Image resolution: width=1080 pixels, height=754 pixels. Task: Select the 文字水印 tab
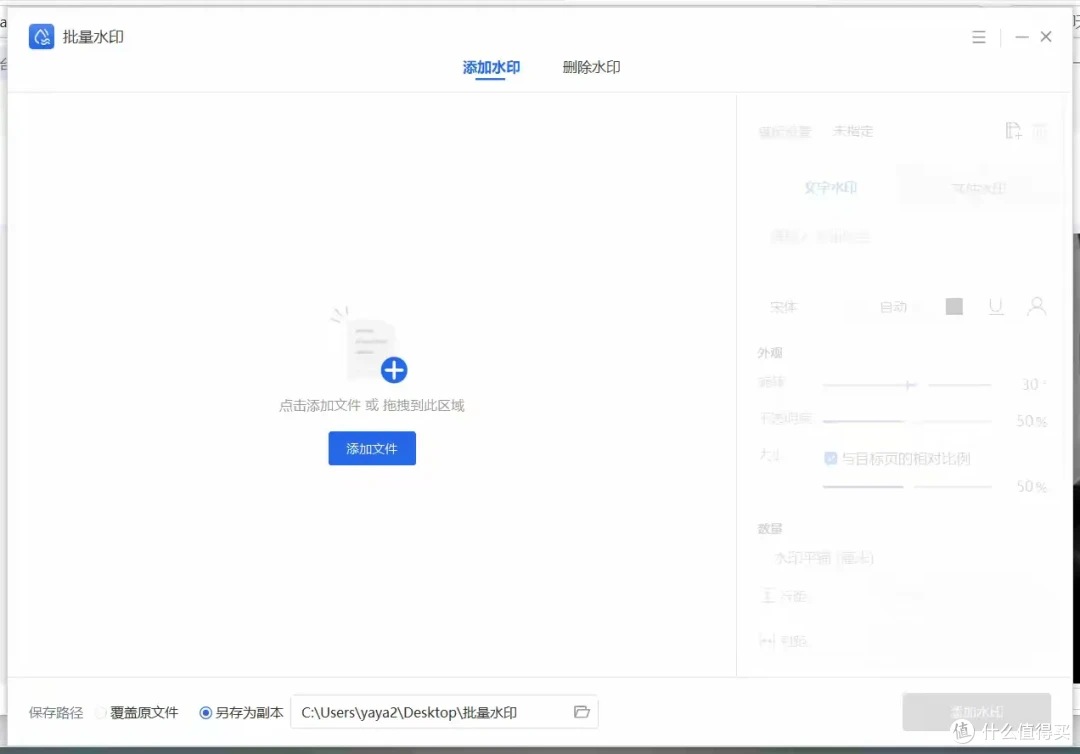(x=831, y=187)
